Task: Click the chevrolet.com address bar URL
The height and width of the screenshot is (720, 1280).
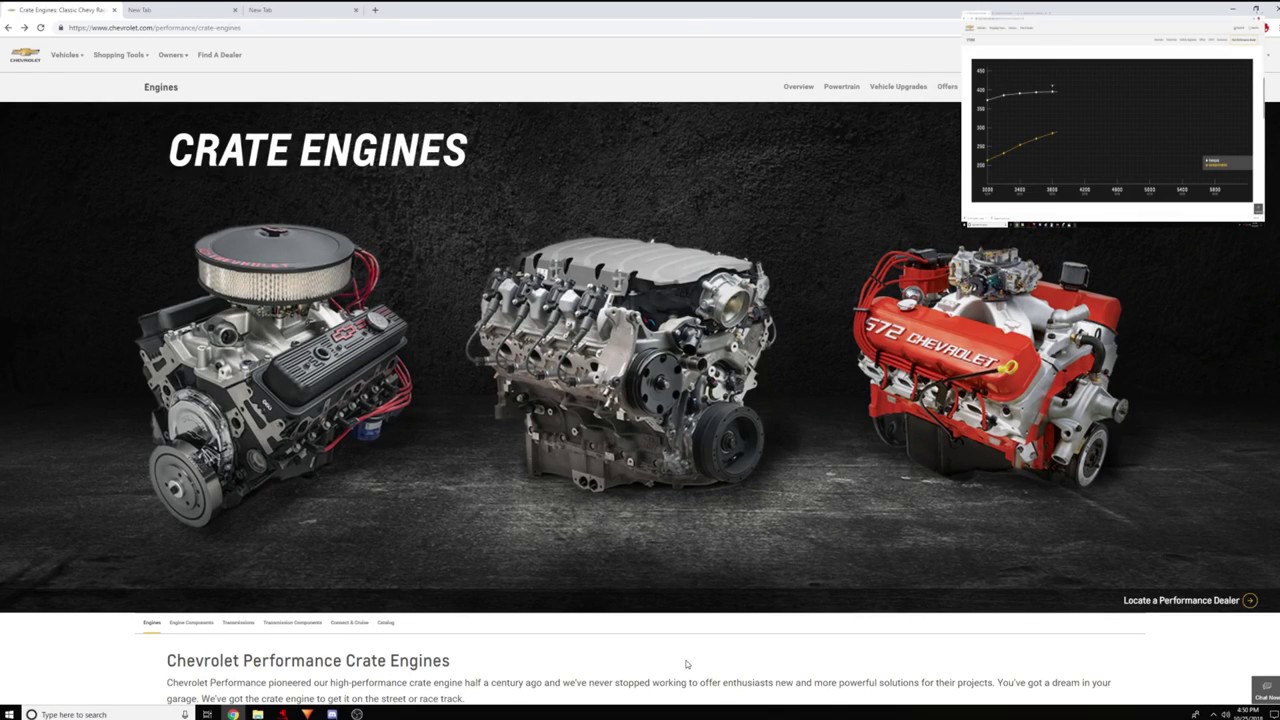Action: pyautogui.click(x=155, y=28)
